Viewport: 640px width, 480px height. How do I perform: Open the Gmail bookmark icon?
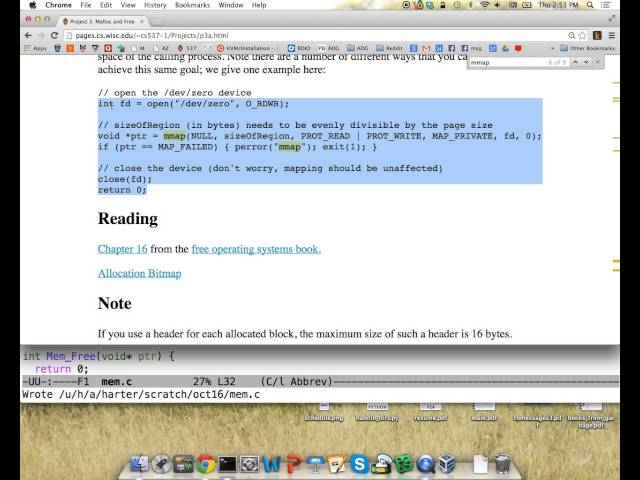pos(426,48)
